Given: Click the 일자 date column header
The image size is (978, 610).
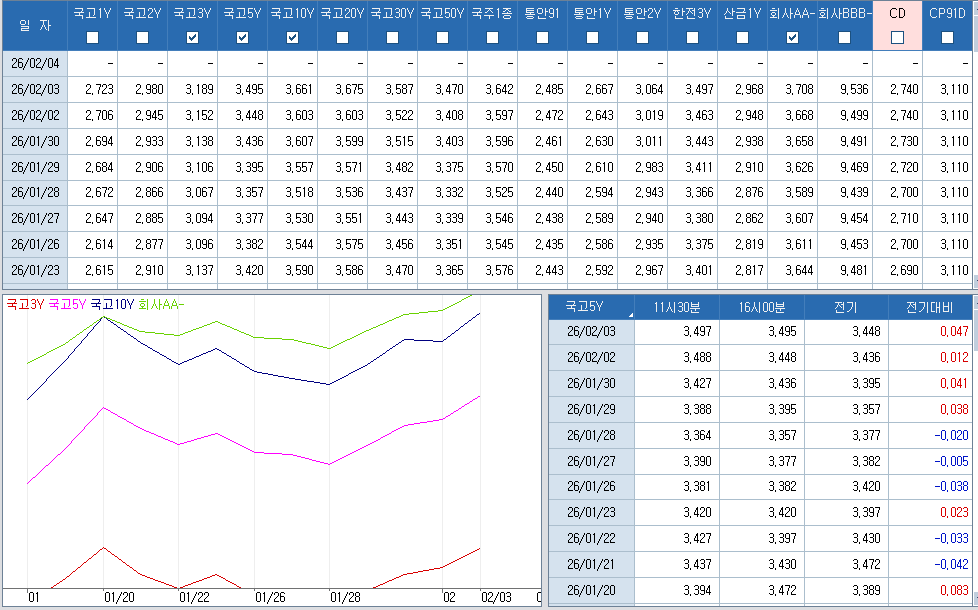Looking at the screenshot, I should (x=33, y=25).
